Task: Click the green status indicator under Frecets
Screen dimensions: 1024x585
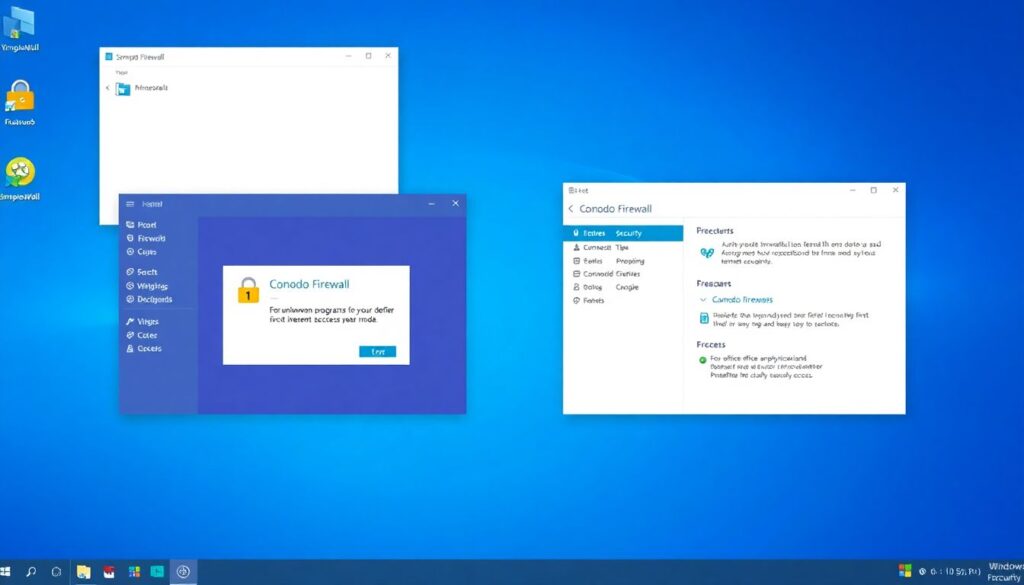Action: point(702,359)
